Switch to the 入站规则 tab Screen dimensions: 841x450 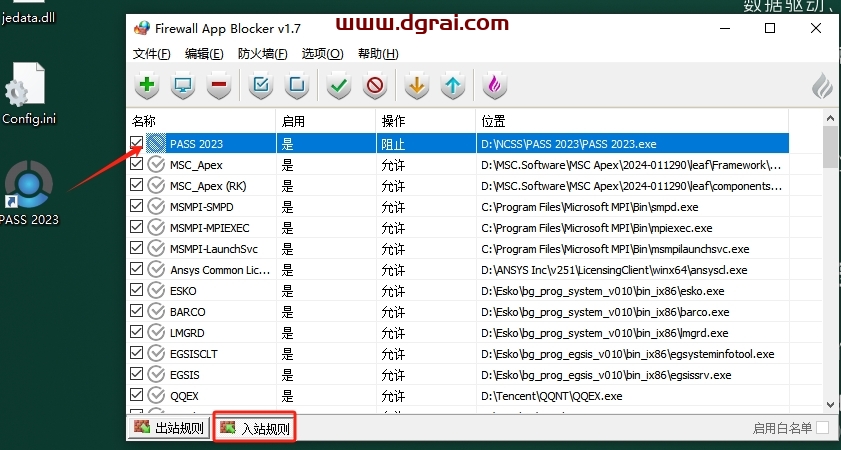click(255, 428)
